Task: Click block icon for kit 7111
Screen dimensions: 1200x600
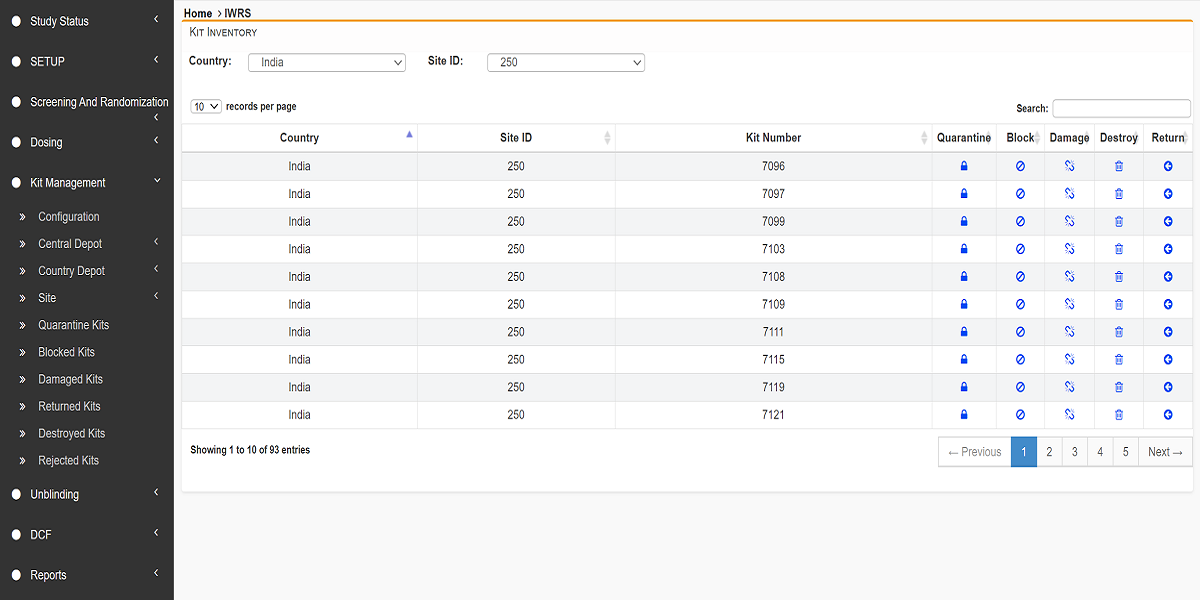Action: coord(1020,332)
